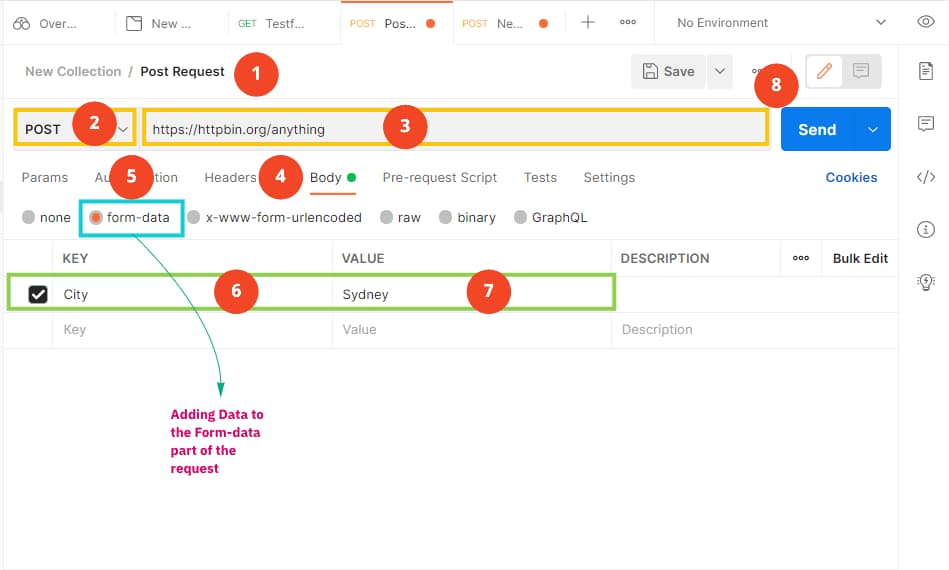Select the GraphQL body type
Image resolution: width=949 pixels, height=570 pixels.
[520, 217]
